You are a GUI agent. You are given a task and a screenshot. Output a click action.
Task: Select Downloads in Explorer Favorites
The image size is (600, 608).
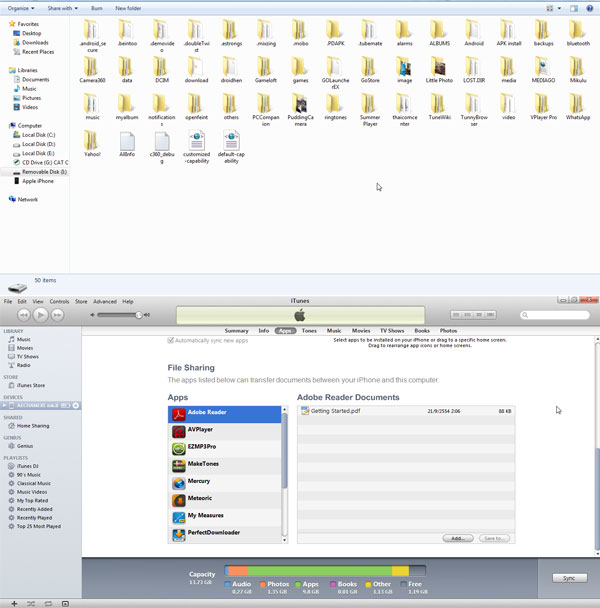click(31, 43)
